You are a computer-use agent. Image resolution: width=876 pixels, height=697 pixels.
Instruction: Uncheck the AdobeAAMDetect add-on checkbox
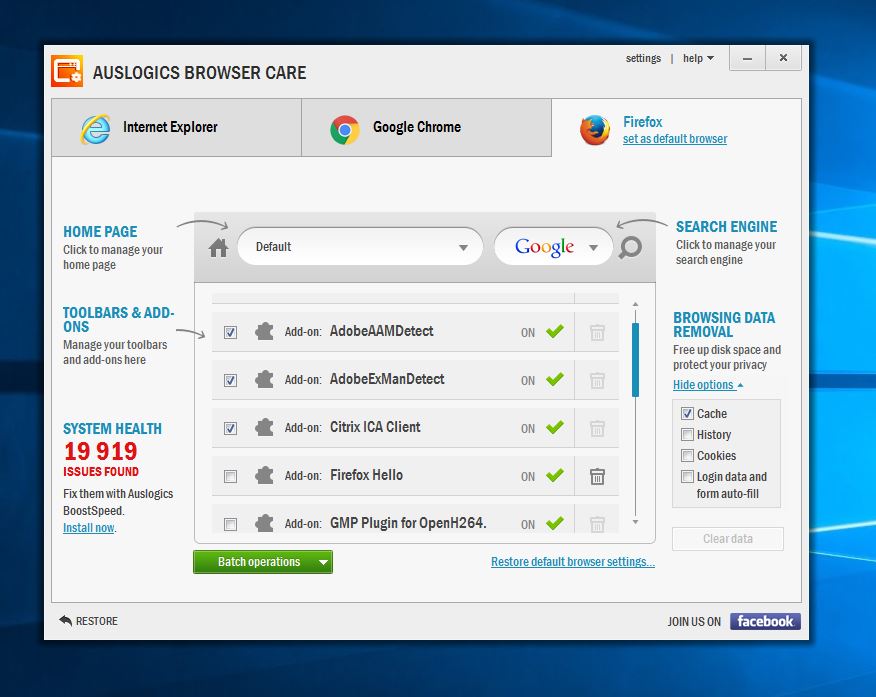(x=230, y=332)
